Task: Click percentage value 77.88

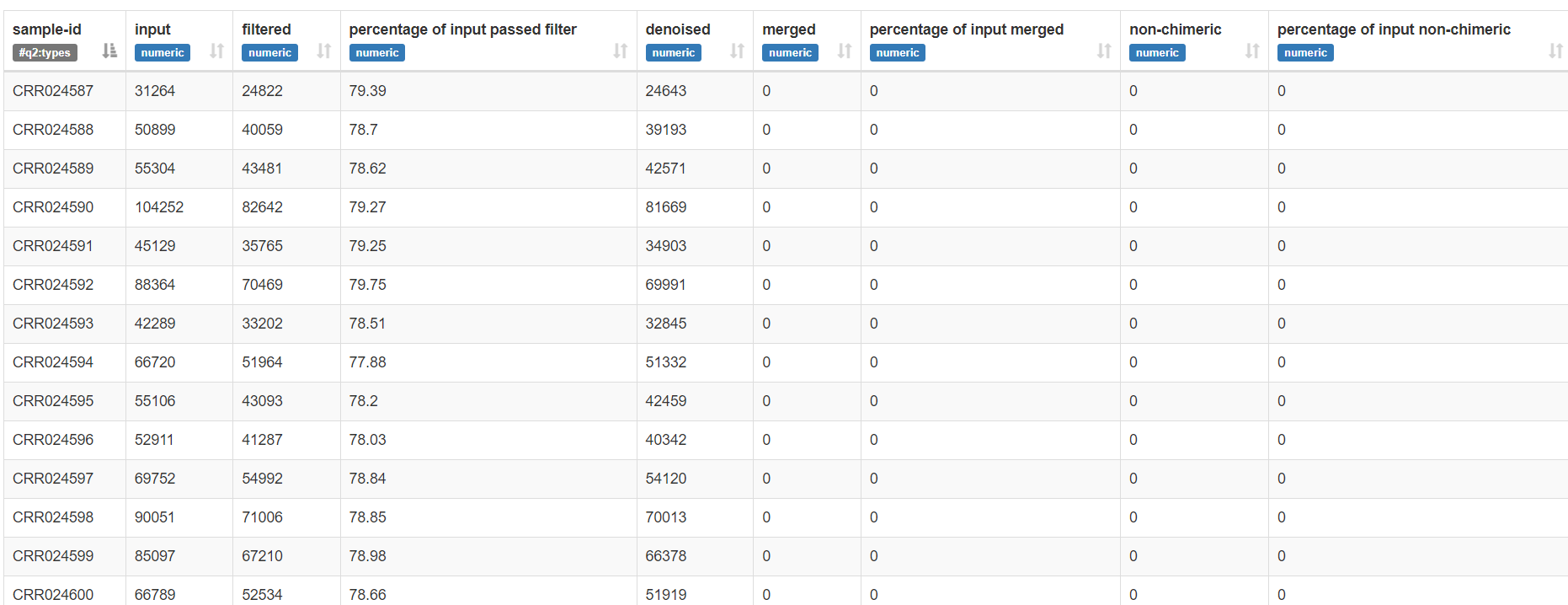Action: click(x=367, y=362)
